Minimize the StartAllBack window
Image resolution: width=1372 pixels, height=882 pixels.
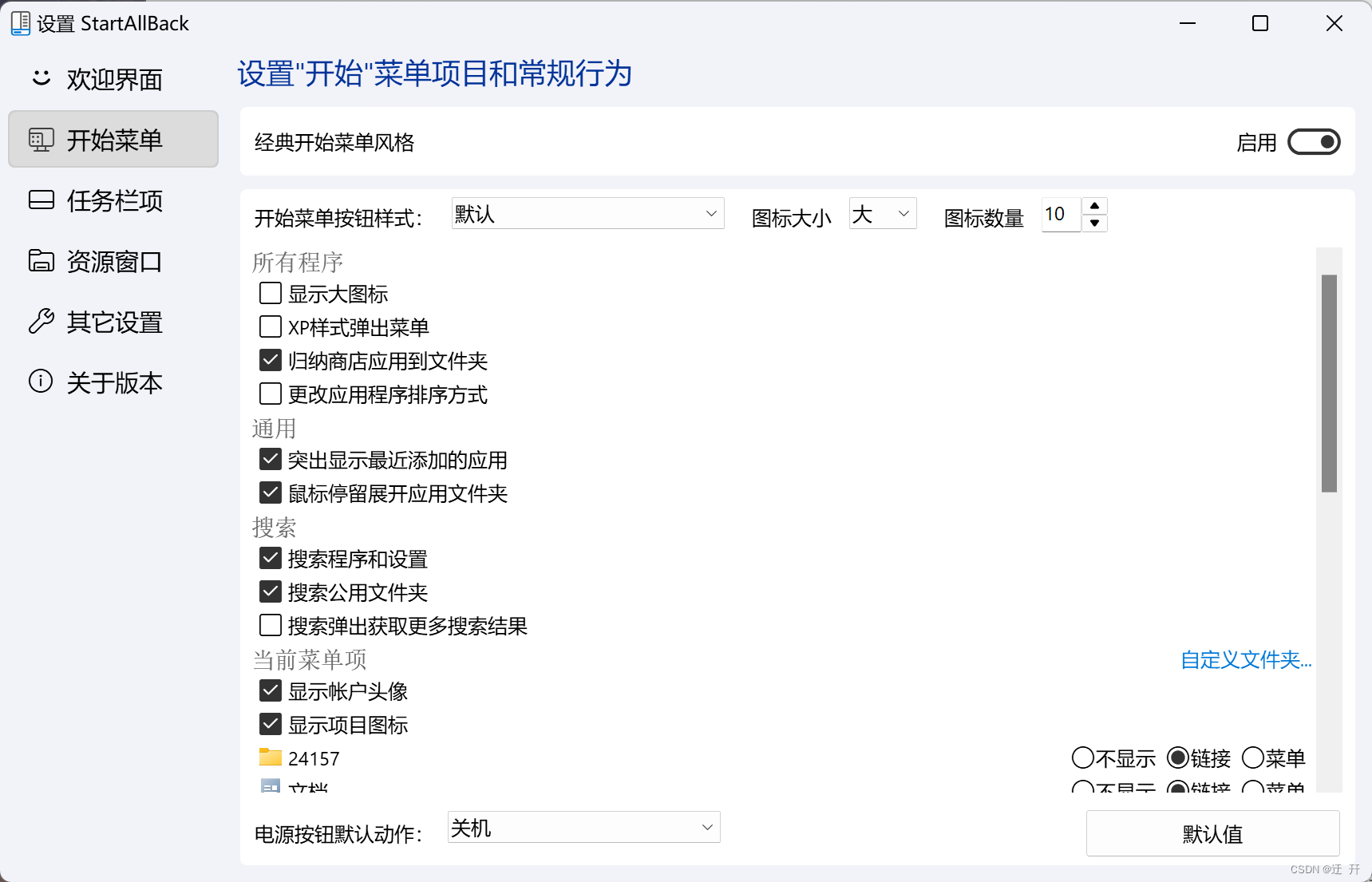click(x=1188, y=23)
